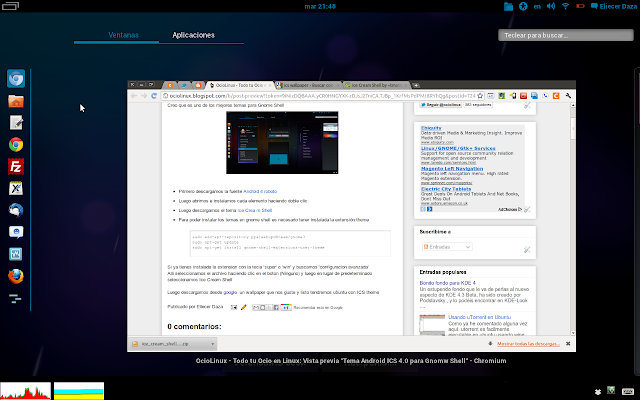Viewport: 640px width, 400px height.
Task: Click the screenshot thumbnail in the blog post
Action: [x=282, y=142]
